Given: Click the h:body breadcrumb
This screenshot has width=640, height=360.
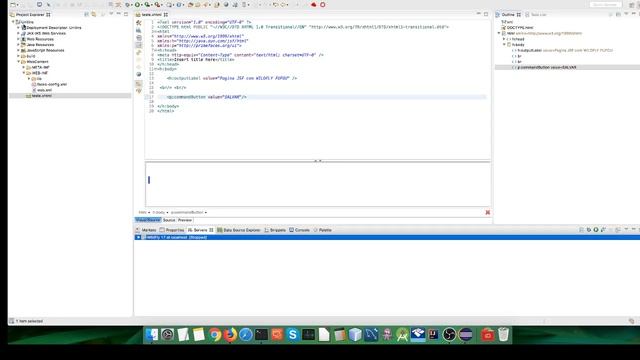Looking at the screenshot, I should (158, 212).
